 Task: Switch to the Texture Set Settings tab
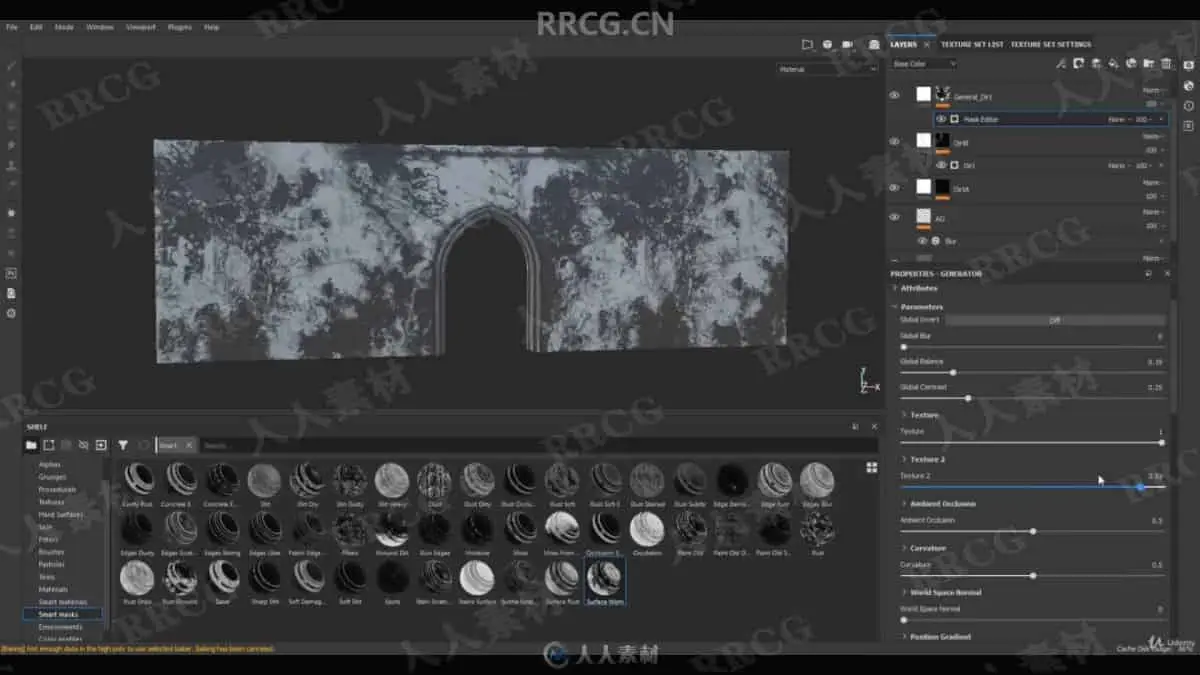1051,44
